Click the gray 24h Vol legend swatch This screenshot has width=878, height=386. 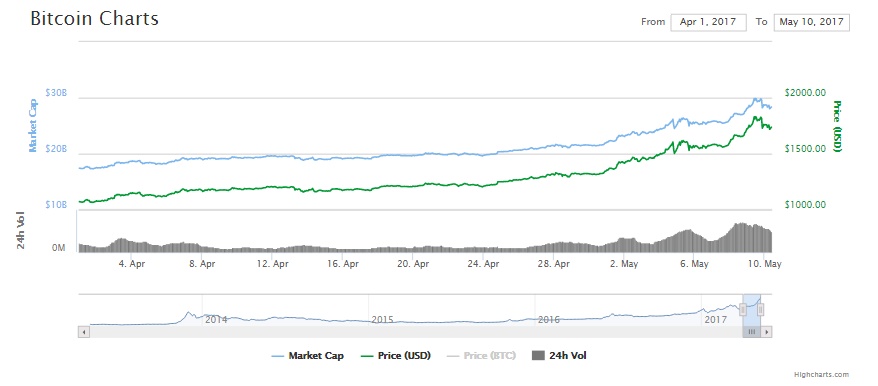(x=538, y=355)
